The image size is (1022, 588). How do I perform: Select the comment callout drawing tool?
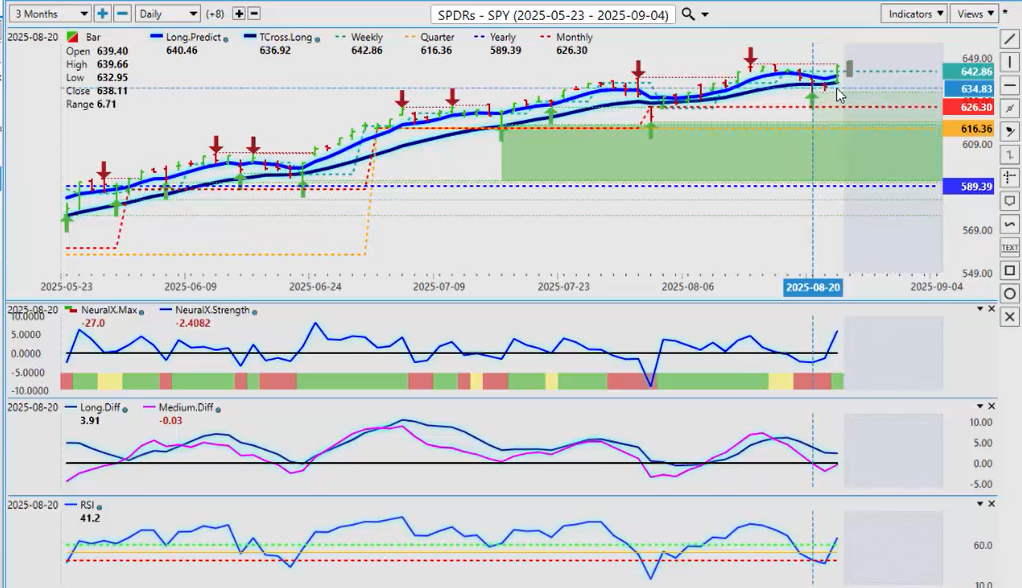1009,201
